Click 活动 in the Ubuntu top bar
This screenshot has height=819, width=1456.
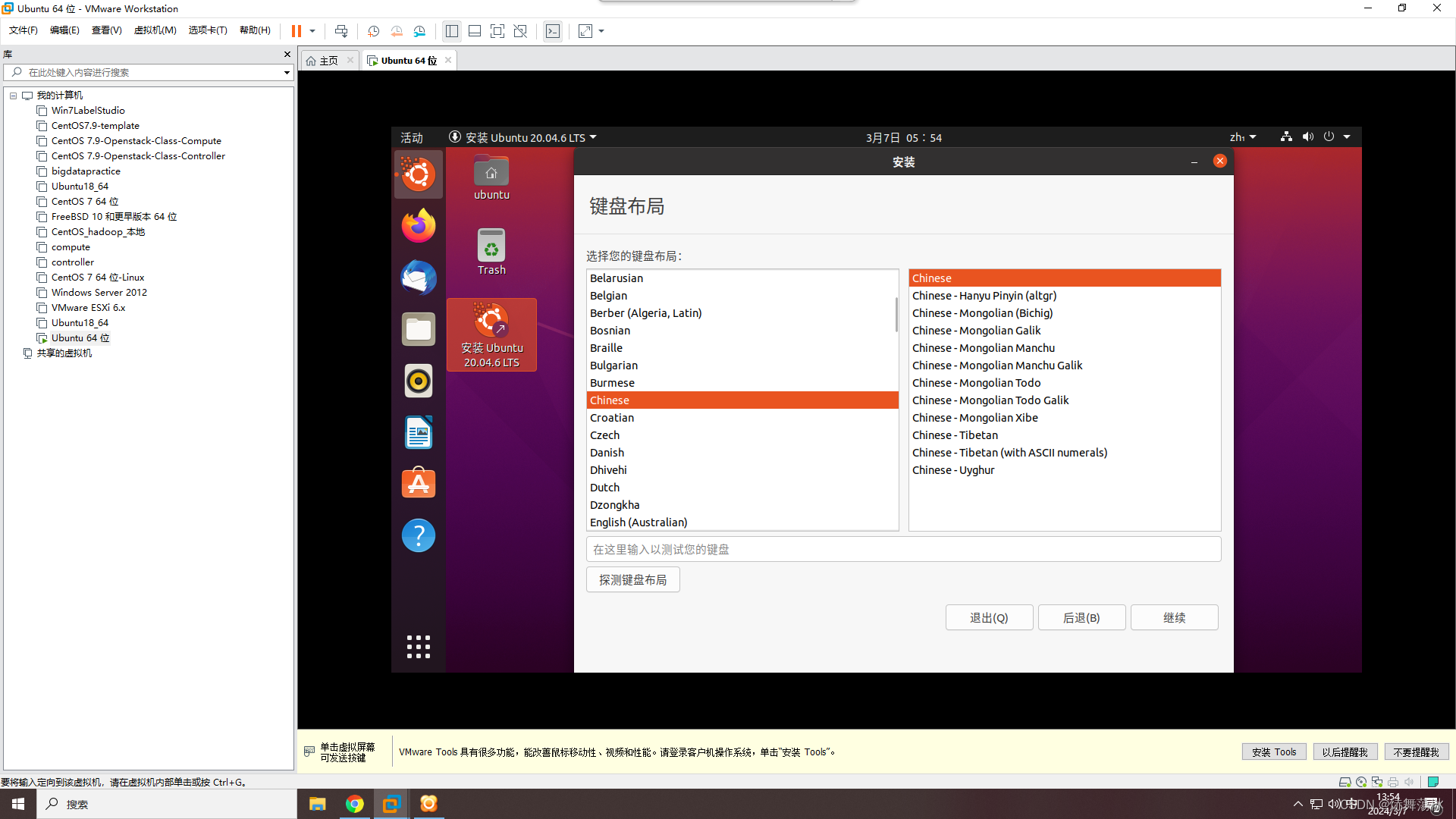coord(412,137)
